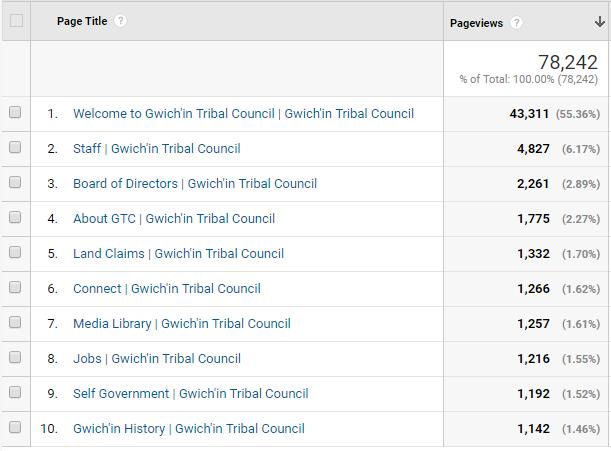
Task: Click the Pageviews help question icon
Action: pos(517,23)
